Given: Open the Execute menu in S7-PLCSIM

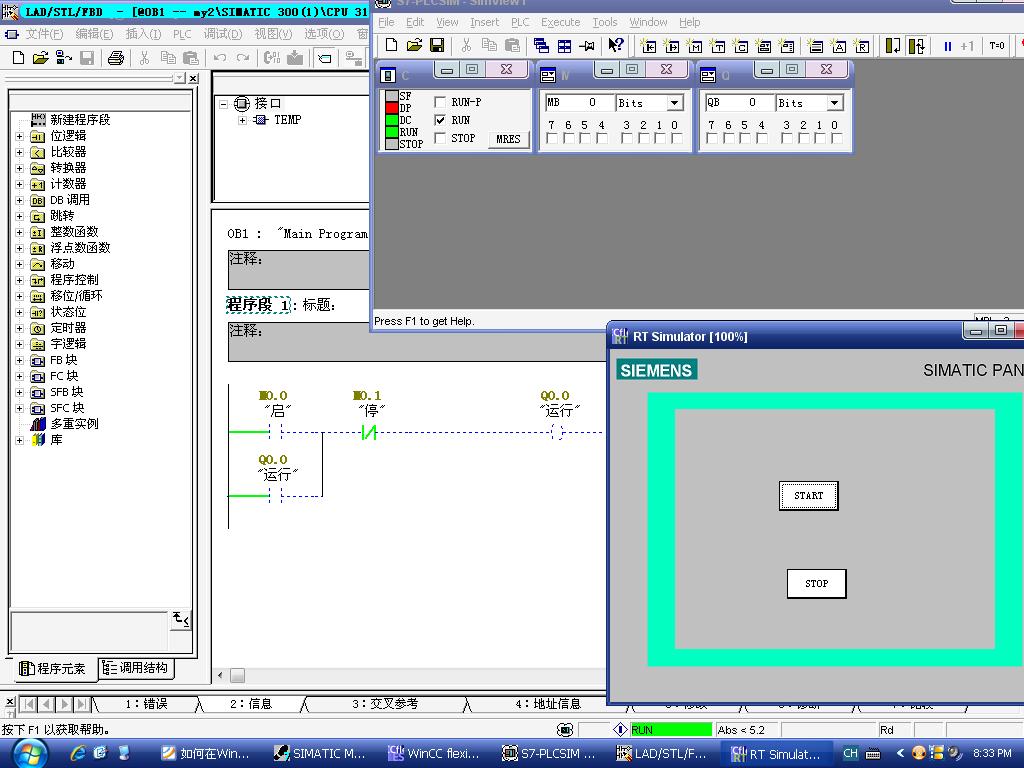Looking at the screenshot, I should 560,22.
